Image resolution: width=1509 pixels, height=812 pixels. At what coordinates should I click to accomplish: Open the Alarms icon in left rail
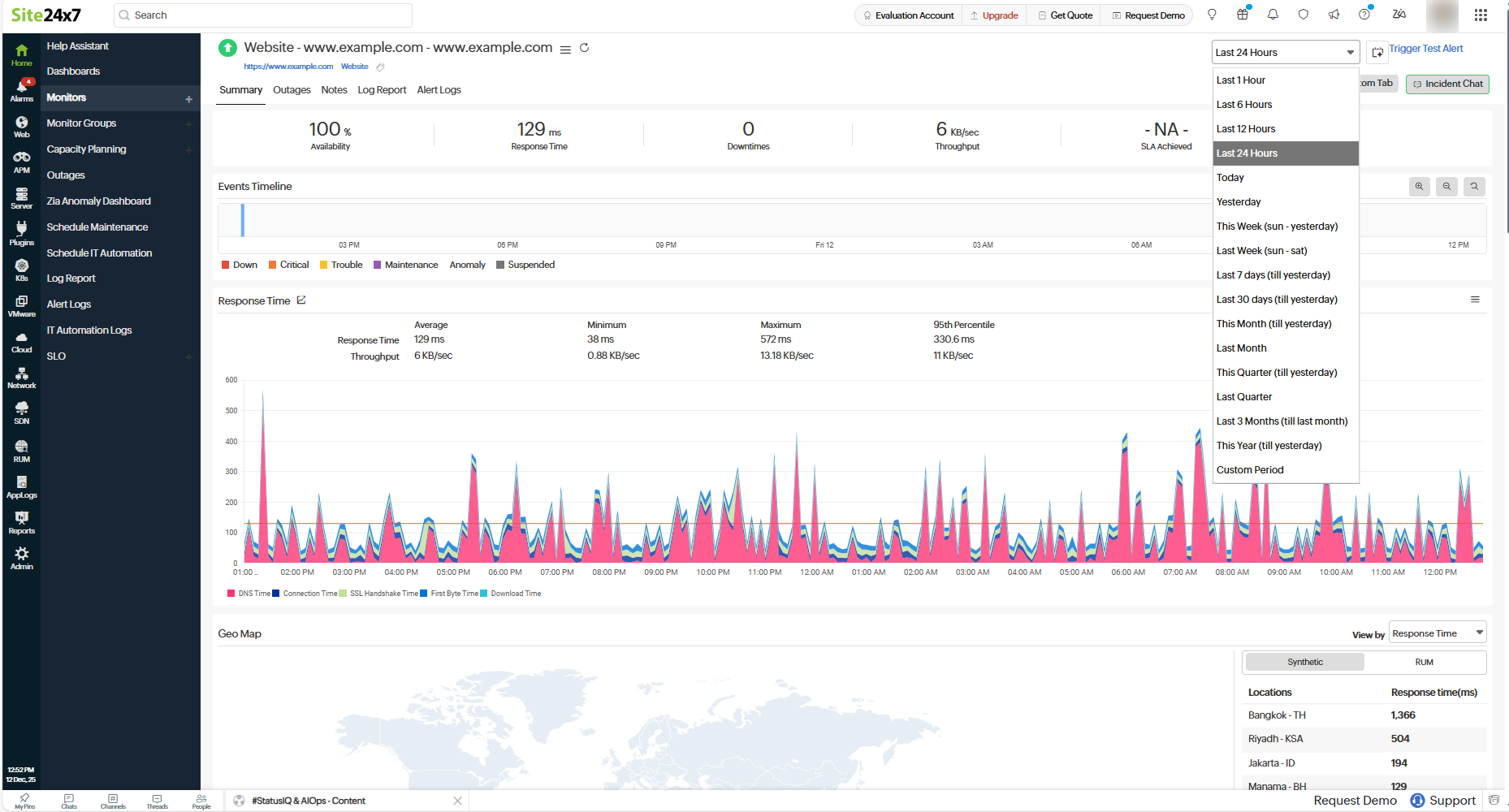[22, 89]
